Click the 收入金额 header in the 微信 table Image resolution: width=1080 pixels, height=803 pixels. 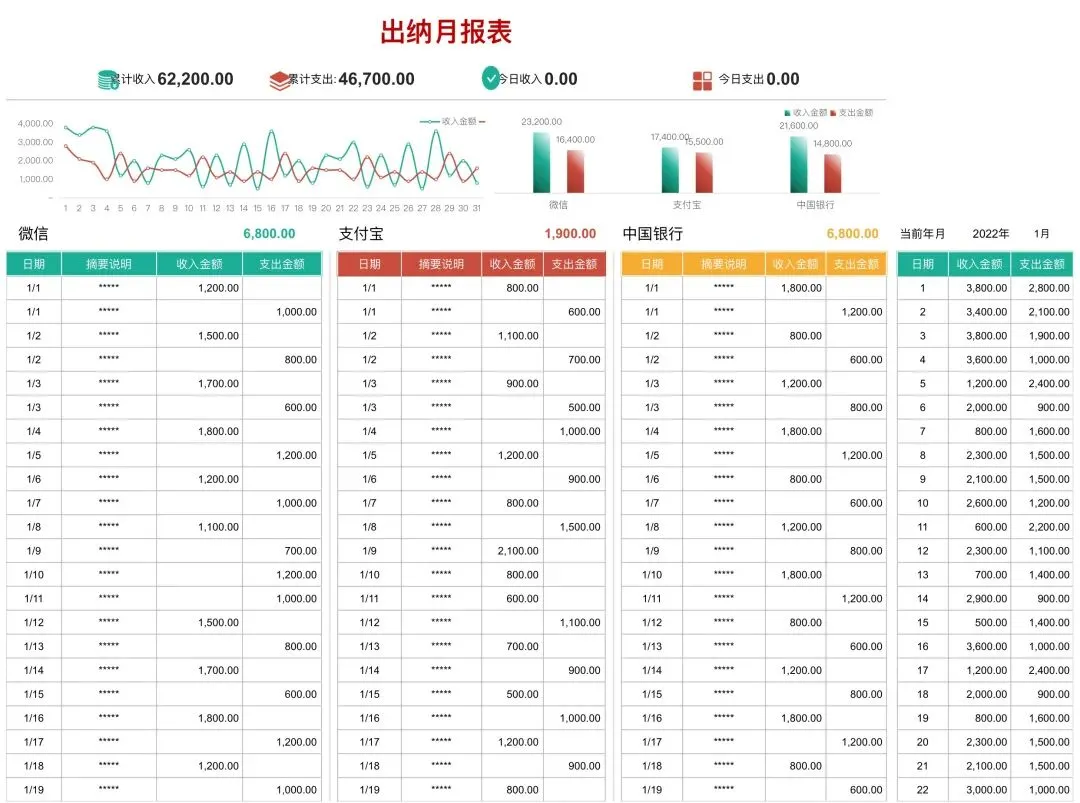click(x=200, y=264)
